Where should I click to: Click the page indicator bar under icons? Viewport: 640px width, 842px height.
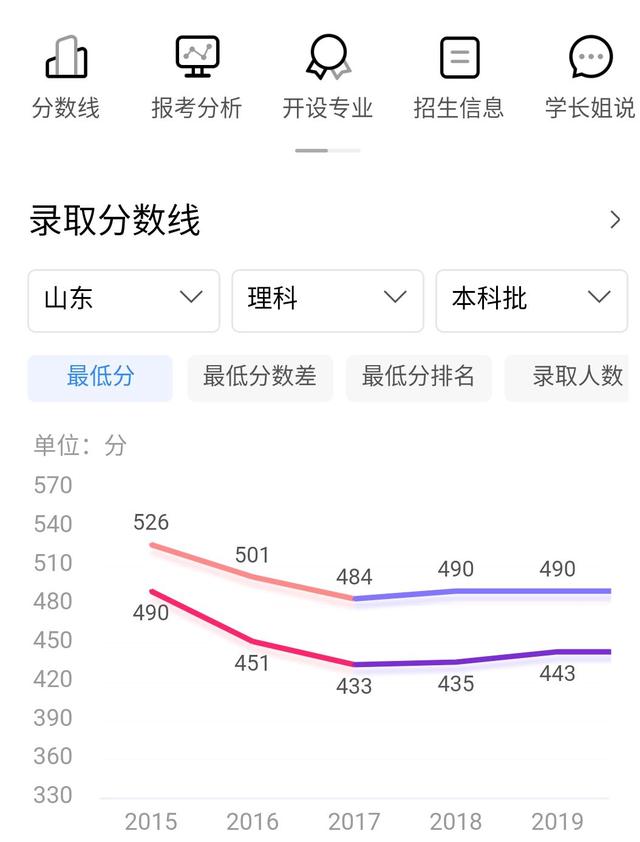point(328,150)
